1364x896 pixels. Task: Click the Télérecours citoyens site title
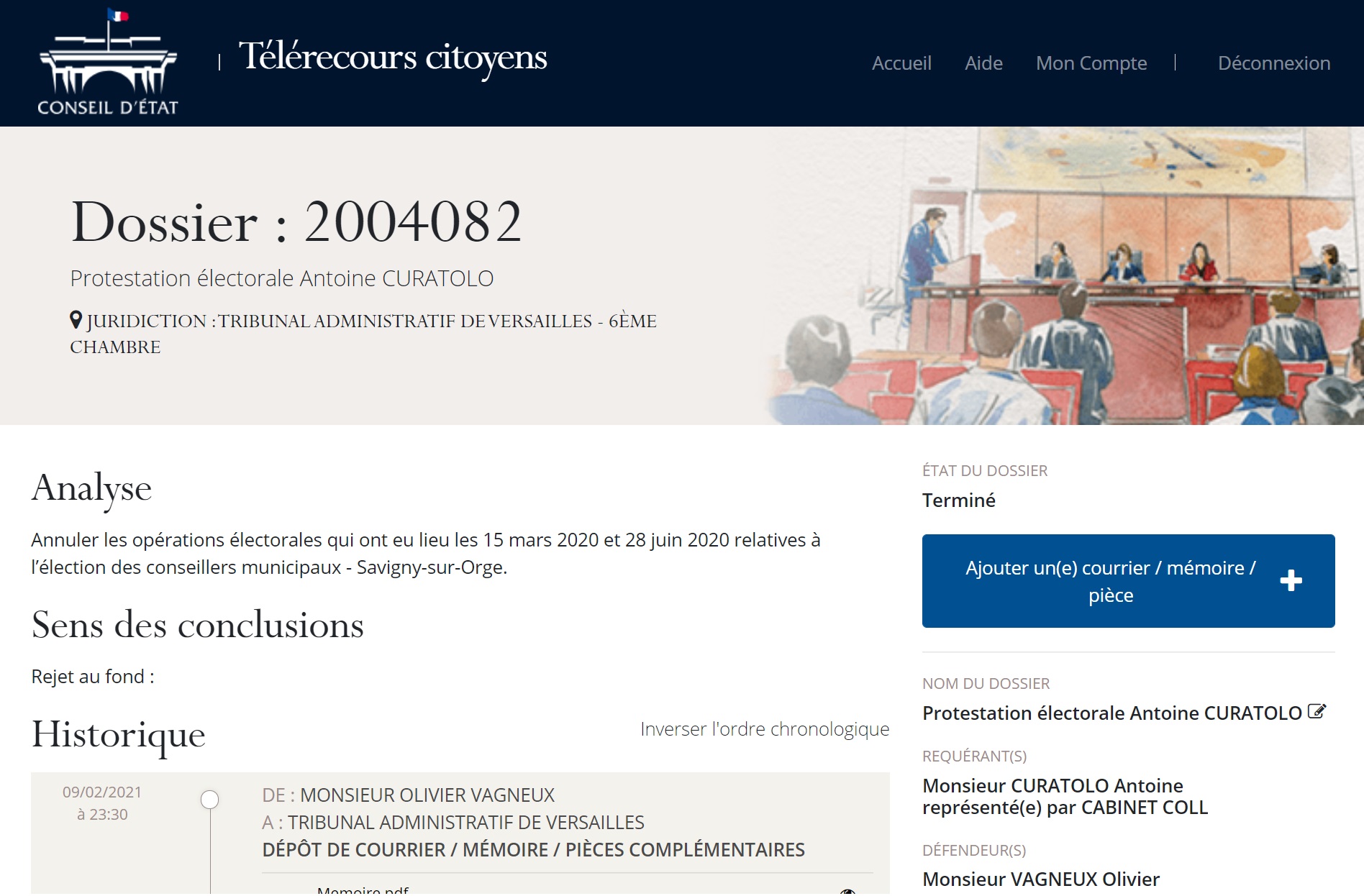(x=393, y=58)
